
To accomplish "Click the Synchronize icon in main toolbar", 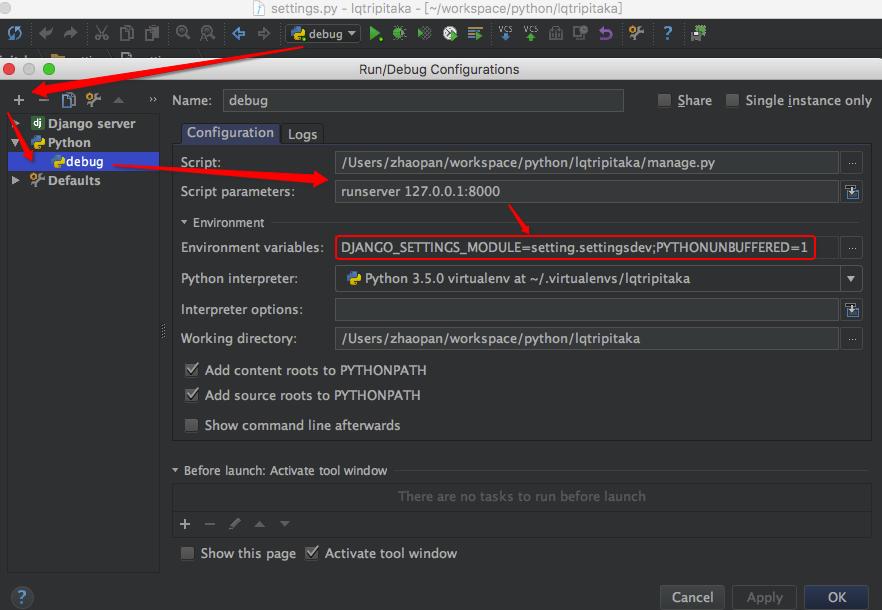I will pyautogui.click(x=15, y=34).
